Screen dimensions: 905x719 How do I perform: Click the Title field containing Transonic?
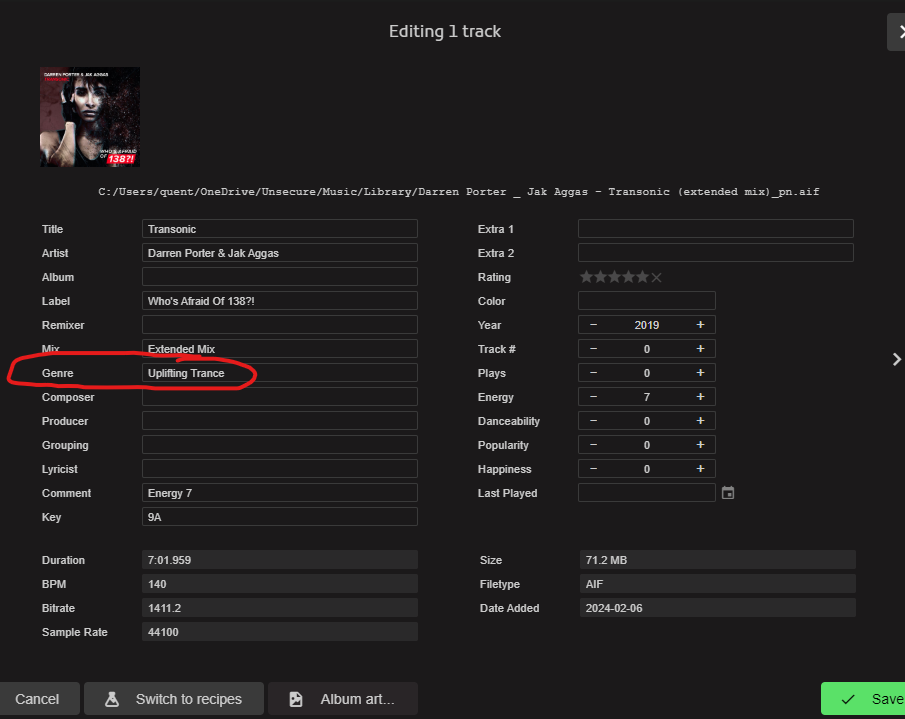[279, 228]
